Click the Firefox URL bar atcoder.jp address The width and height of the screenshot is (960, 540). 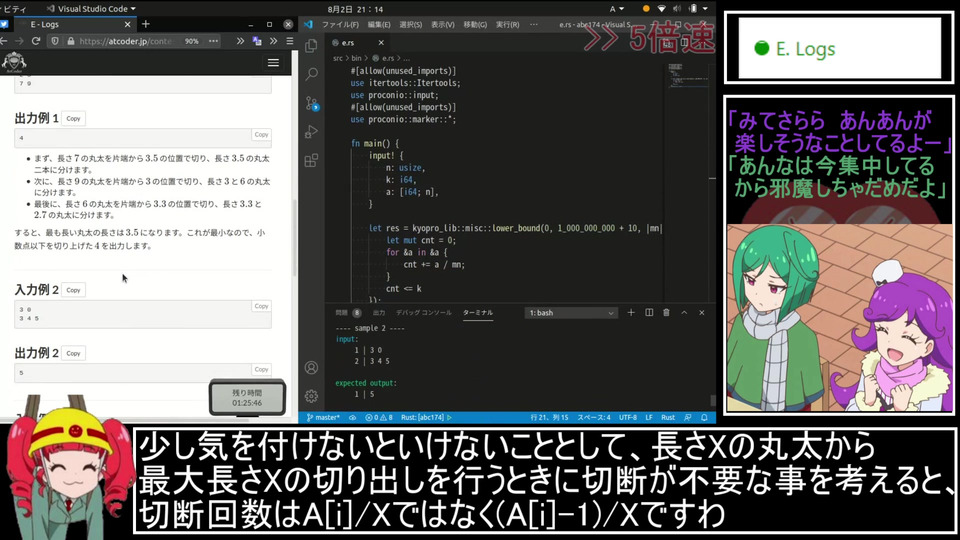click(x=126, y=41)
